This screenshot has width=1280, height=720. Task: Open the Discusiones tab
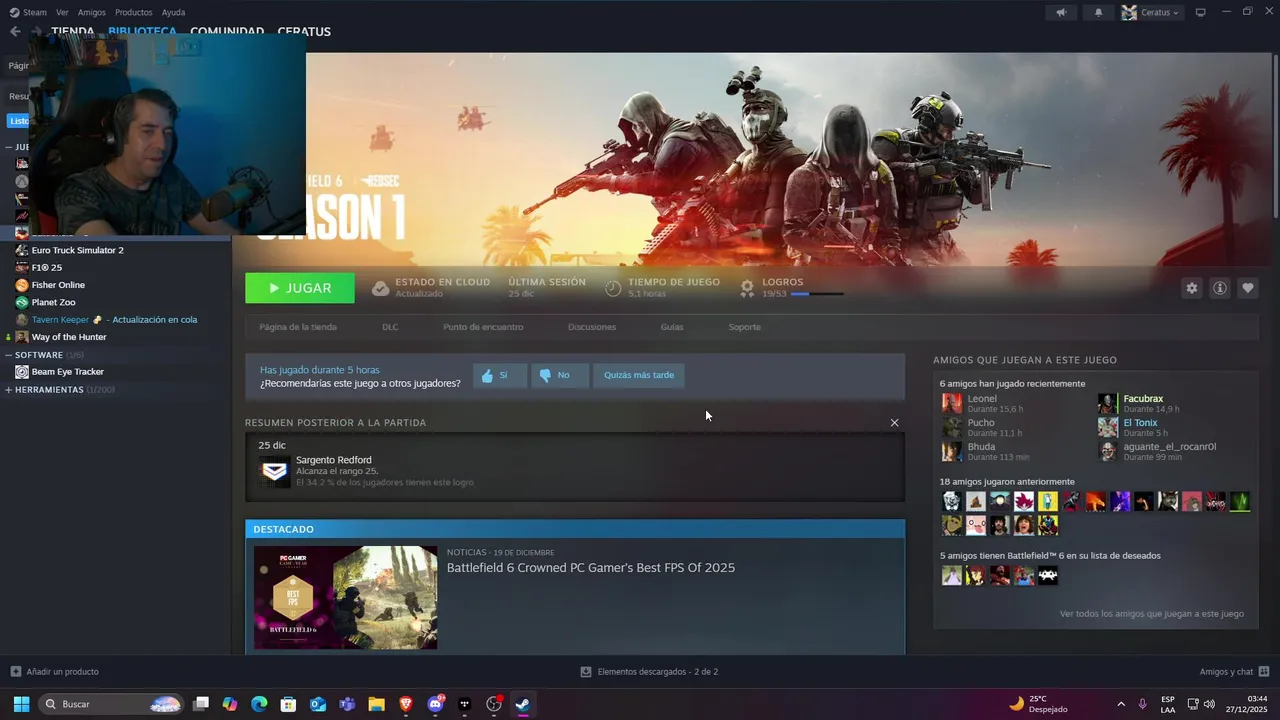tap(592, 327)
